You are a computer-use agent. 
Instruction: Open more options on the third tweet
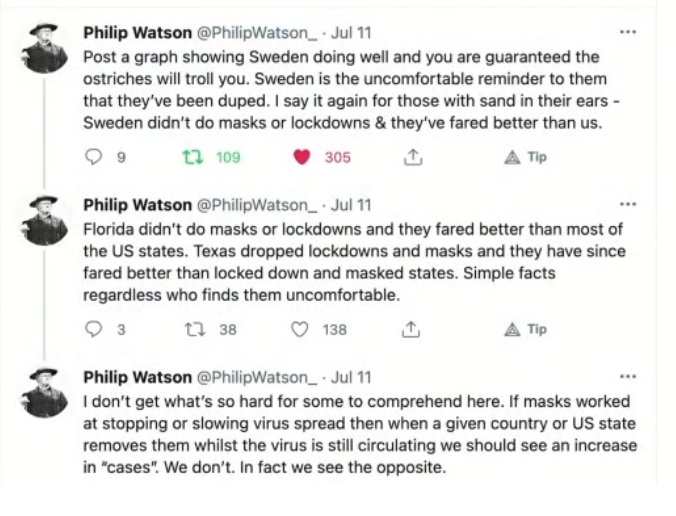pos(628,376)
